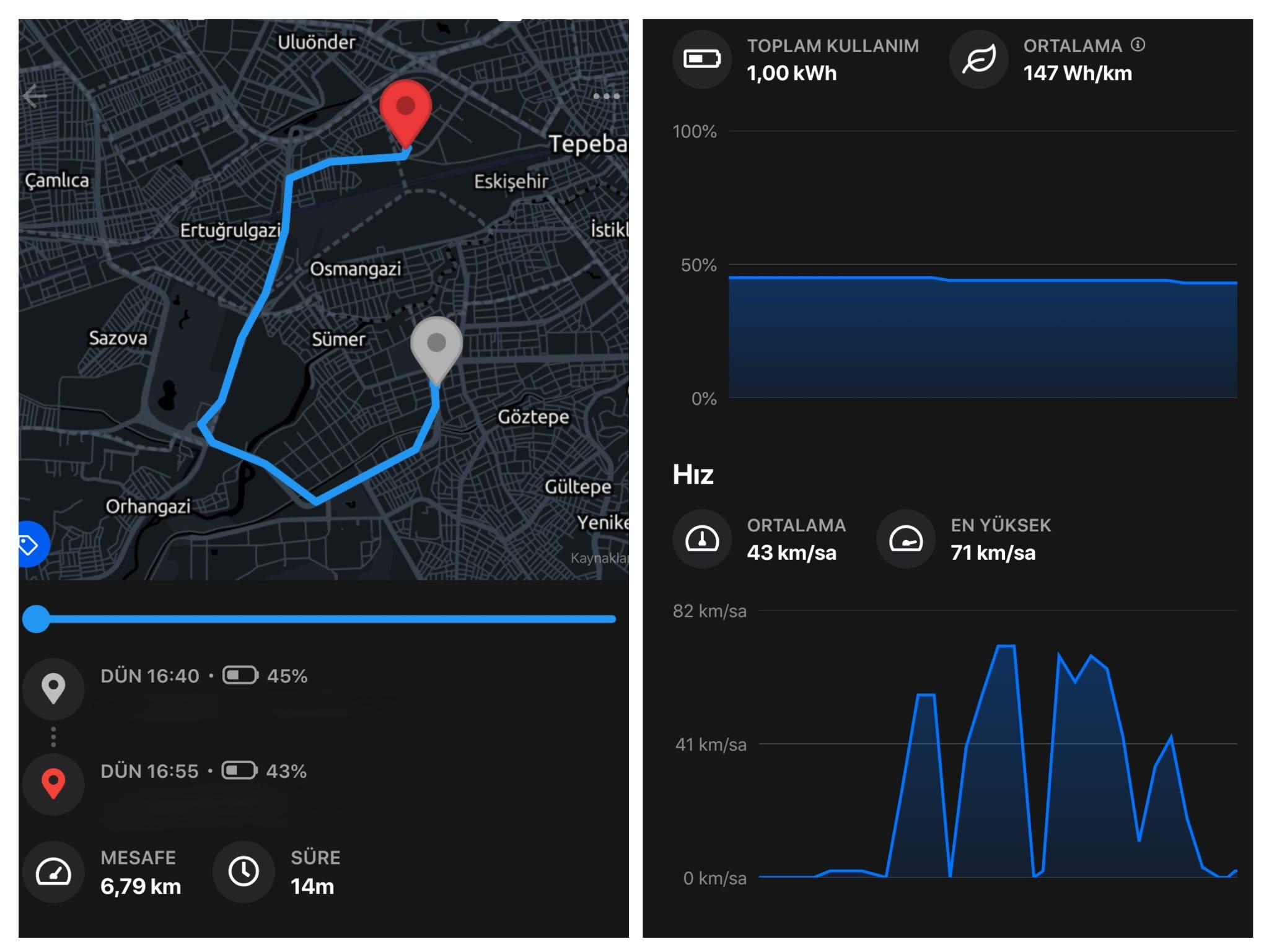This screenshot has height=952, width=1269.
Task: Tap the Toplam Kullanım battery icon
Action: pos(701,59)
